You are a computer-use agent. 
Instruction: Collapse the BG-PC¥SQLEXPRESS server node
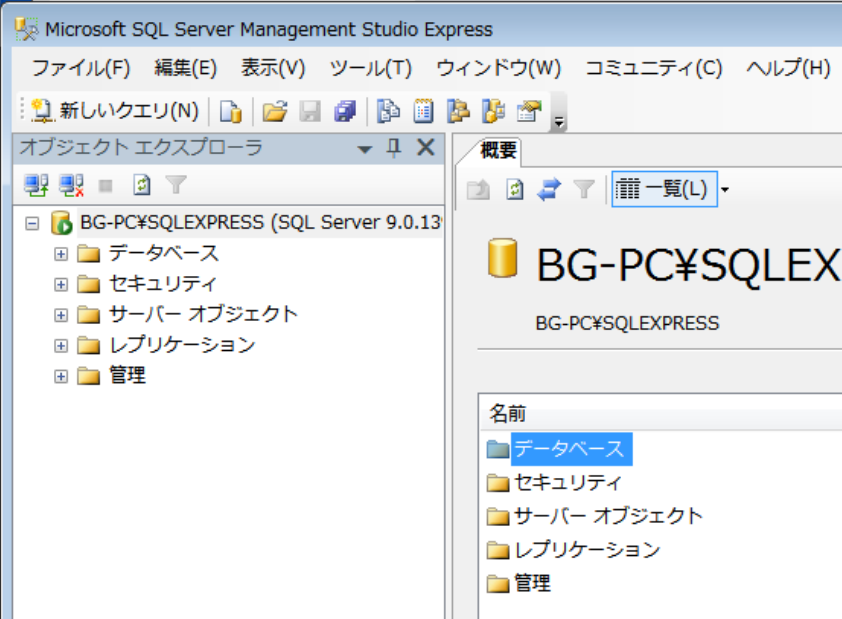click(x=32, y=223)
